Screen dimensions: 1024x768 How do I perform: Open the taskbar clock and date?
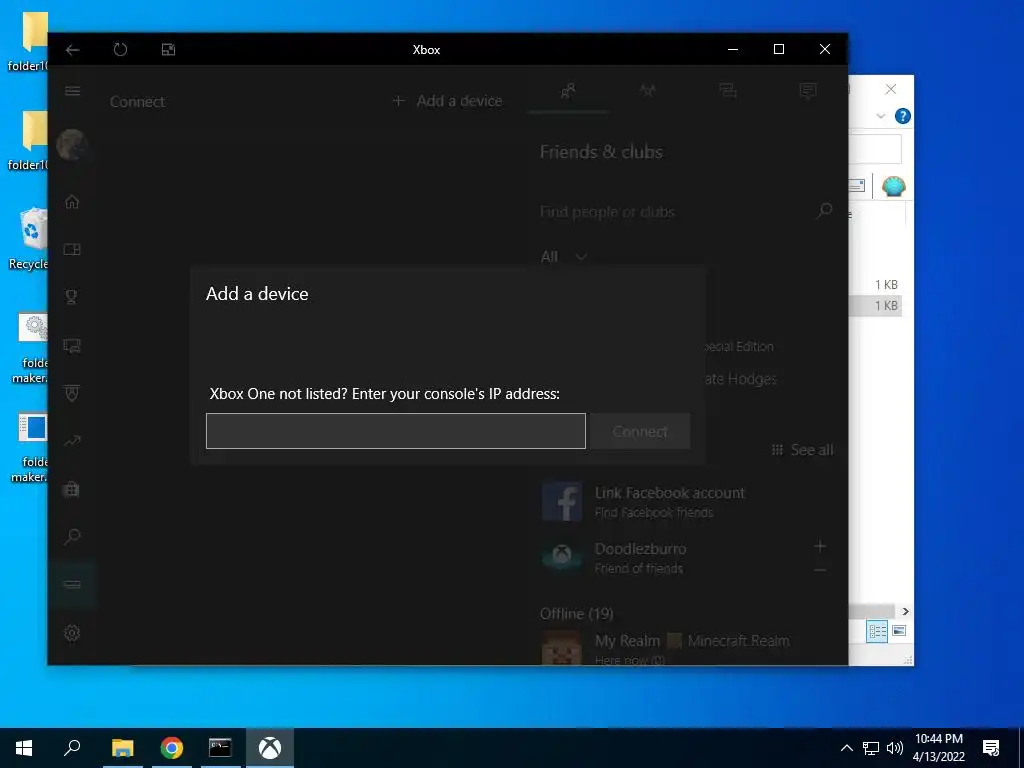point(938,748)
